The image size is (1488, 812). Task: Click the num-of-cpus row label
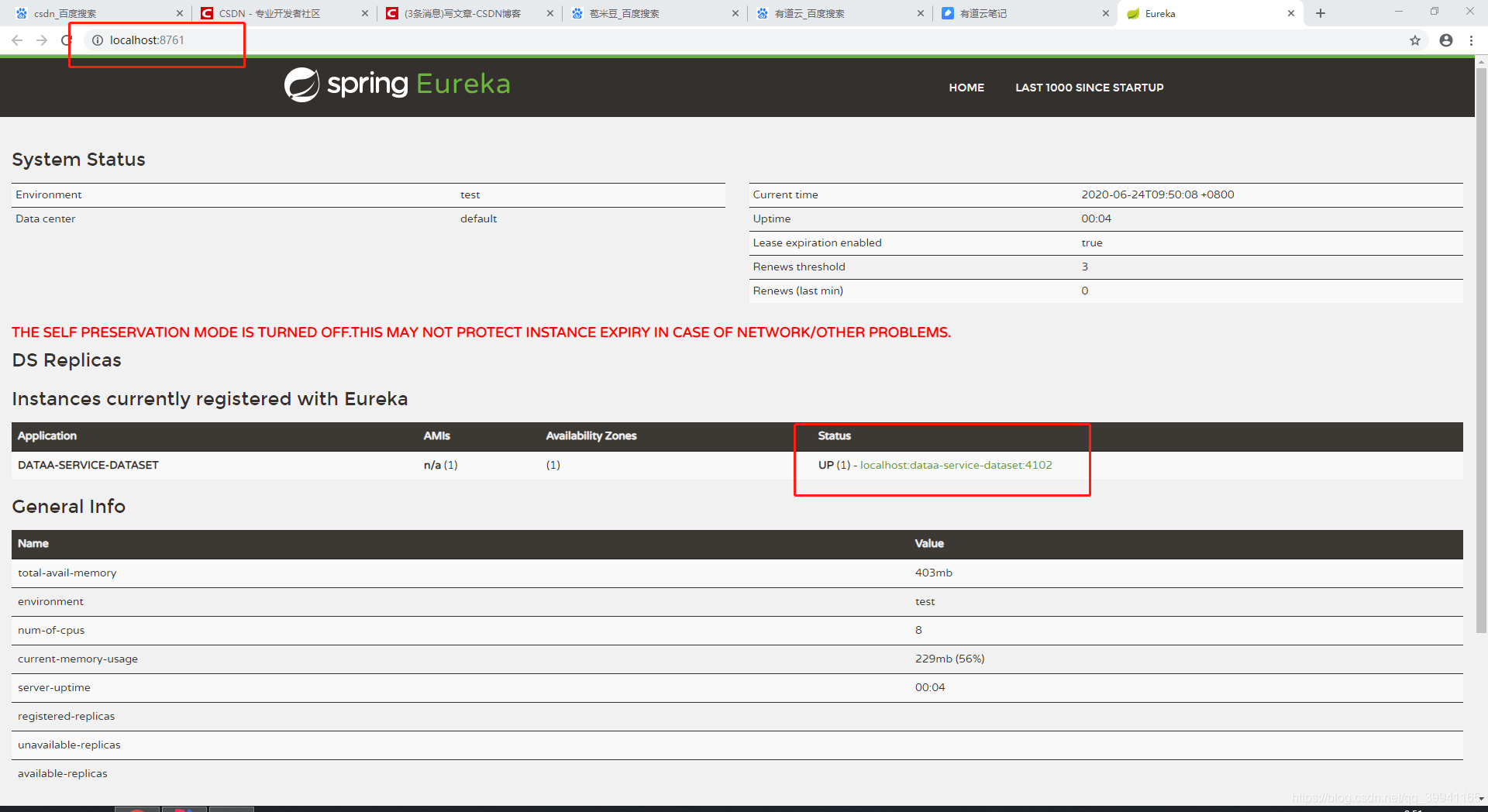click(51, 630)
